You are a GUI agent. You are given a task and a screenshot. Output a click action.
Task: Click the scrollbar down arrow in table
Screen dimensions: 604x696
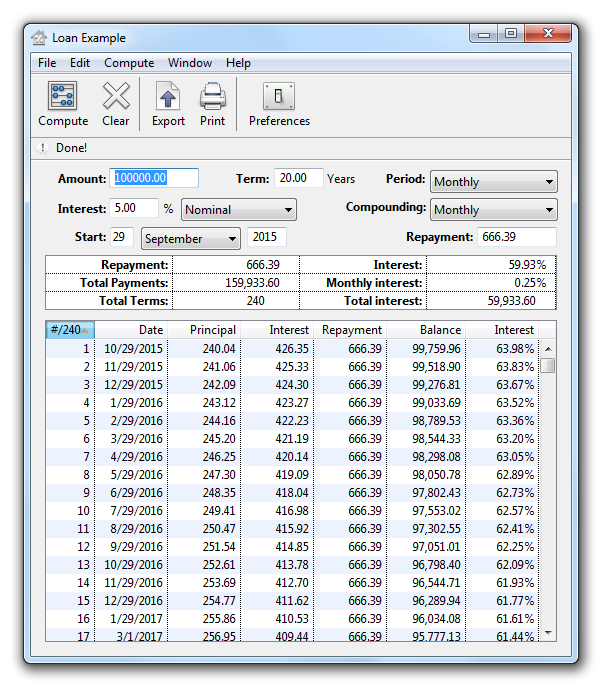(x=548, y=632)
